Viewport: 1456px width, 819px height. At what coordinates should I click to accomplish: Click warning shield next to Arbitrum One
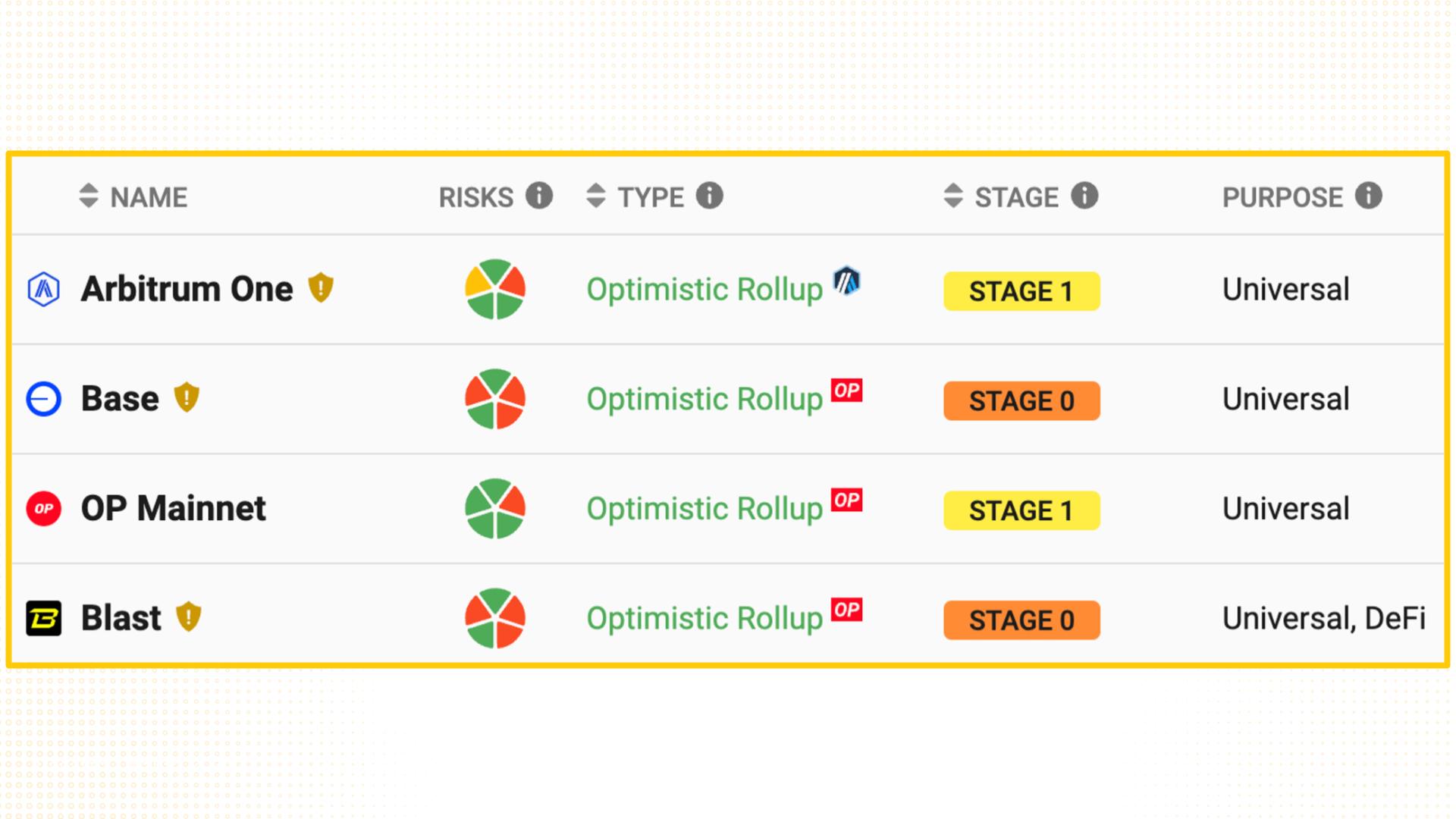click(321, 288)
